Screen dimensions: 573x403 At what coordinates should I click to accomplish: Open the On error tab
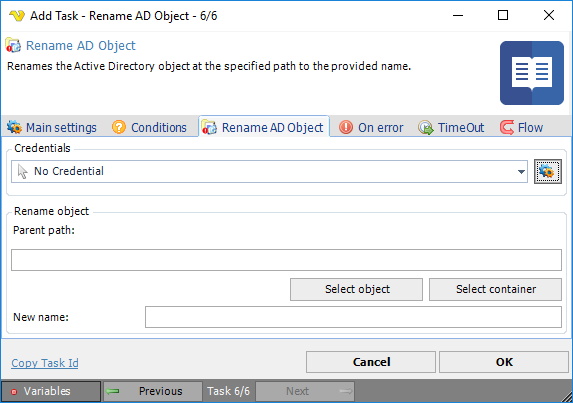371,127
